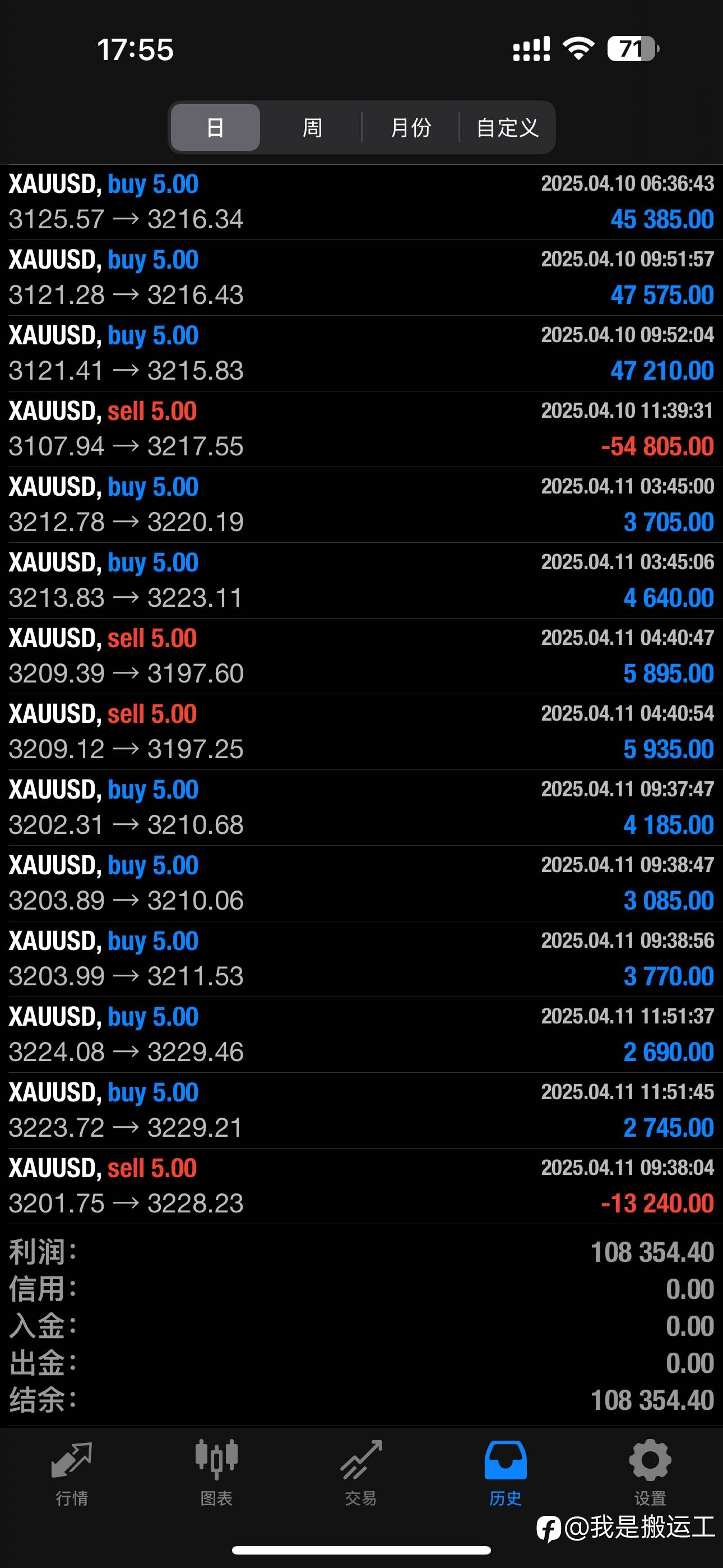The height and width of the screenshot is (1568, 723).
Task: Open the sell trade with loss -13 240.00
Action: coord(361,1186)
